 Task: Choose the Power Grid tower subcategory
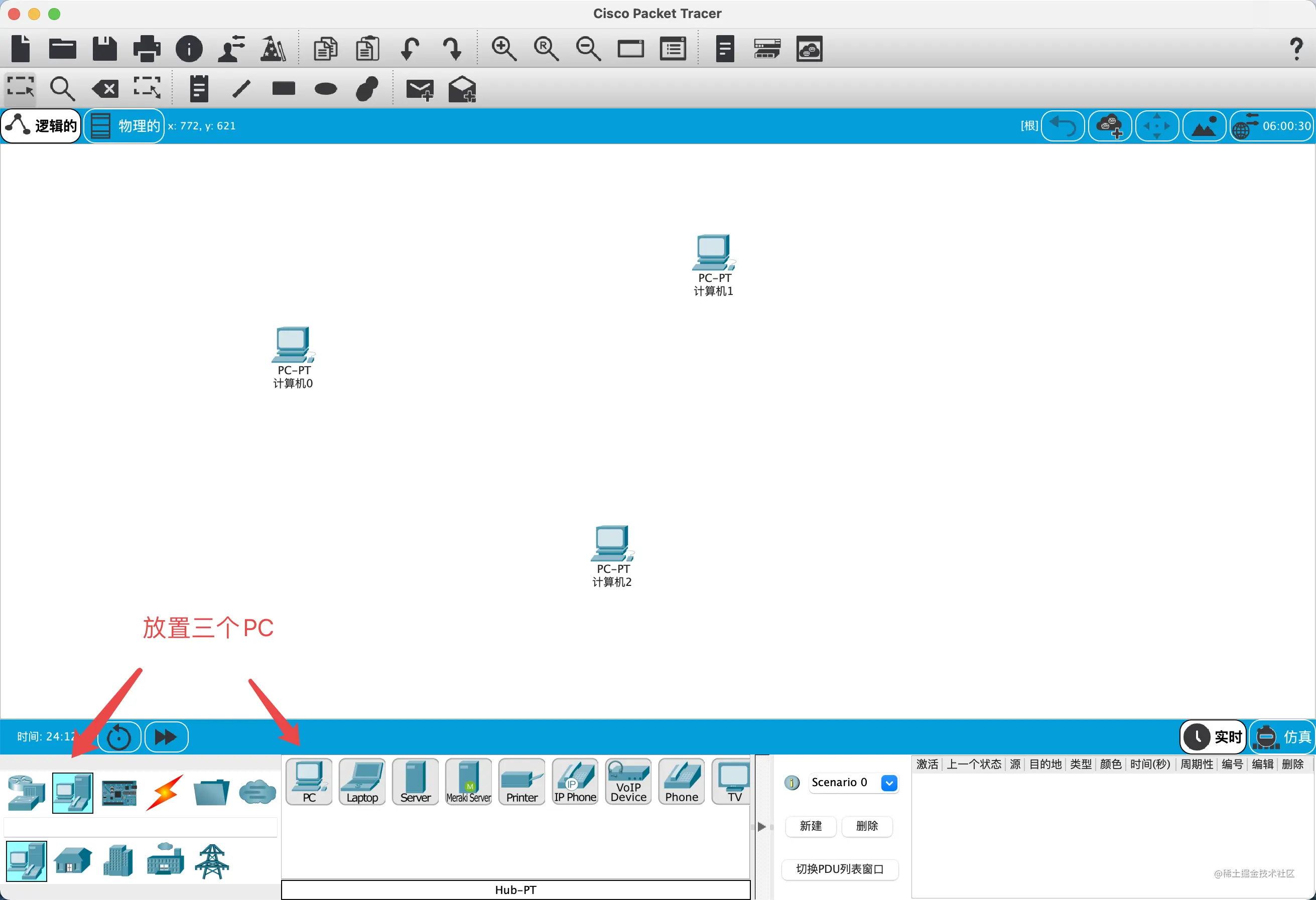pos(212,861)
